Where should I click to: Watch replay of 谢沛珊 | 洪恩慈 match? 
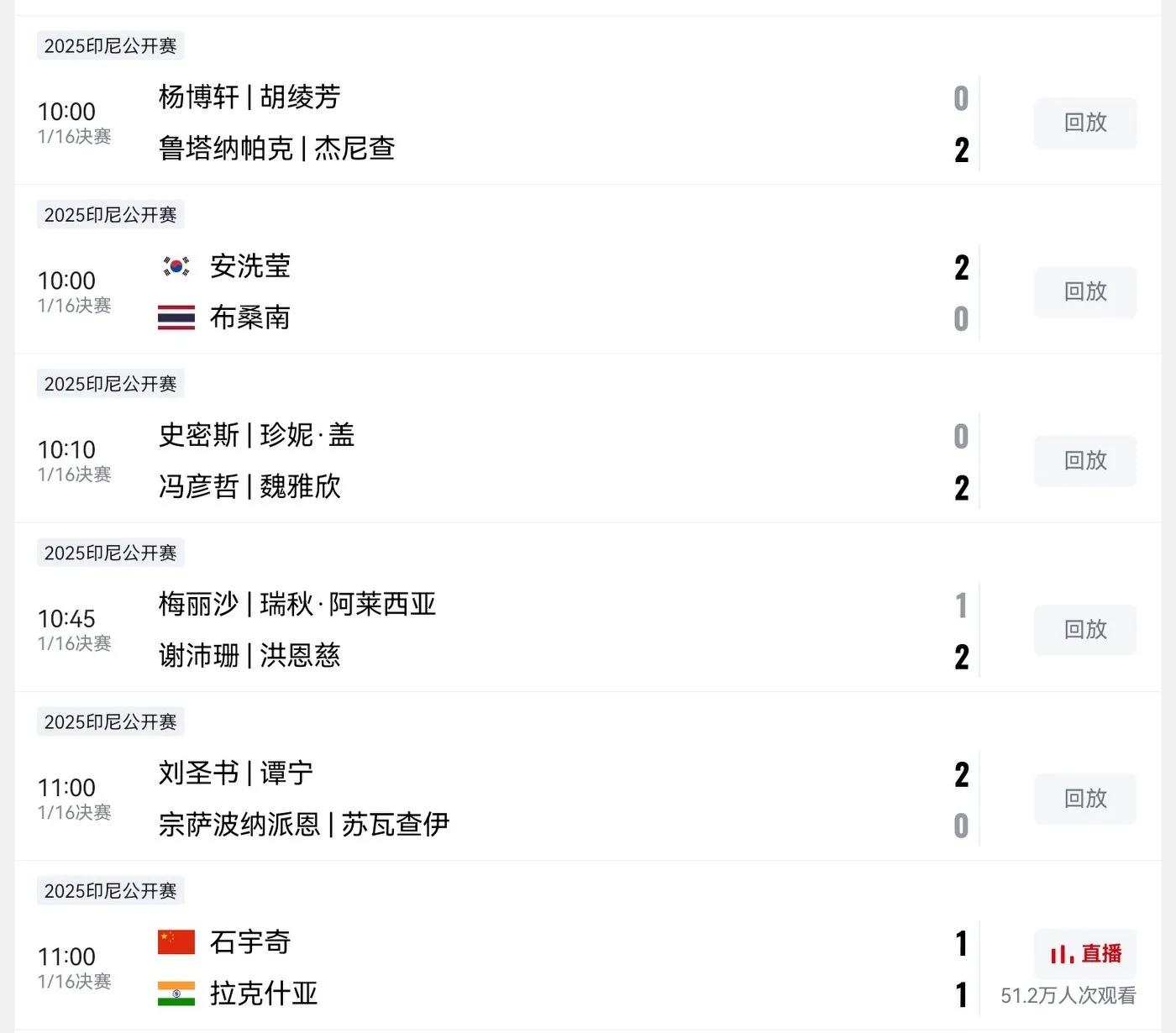1085,630
